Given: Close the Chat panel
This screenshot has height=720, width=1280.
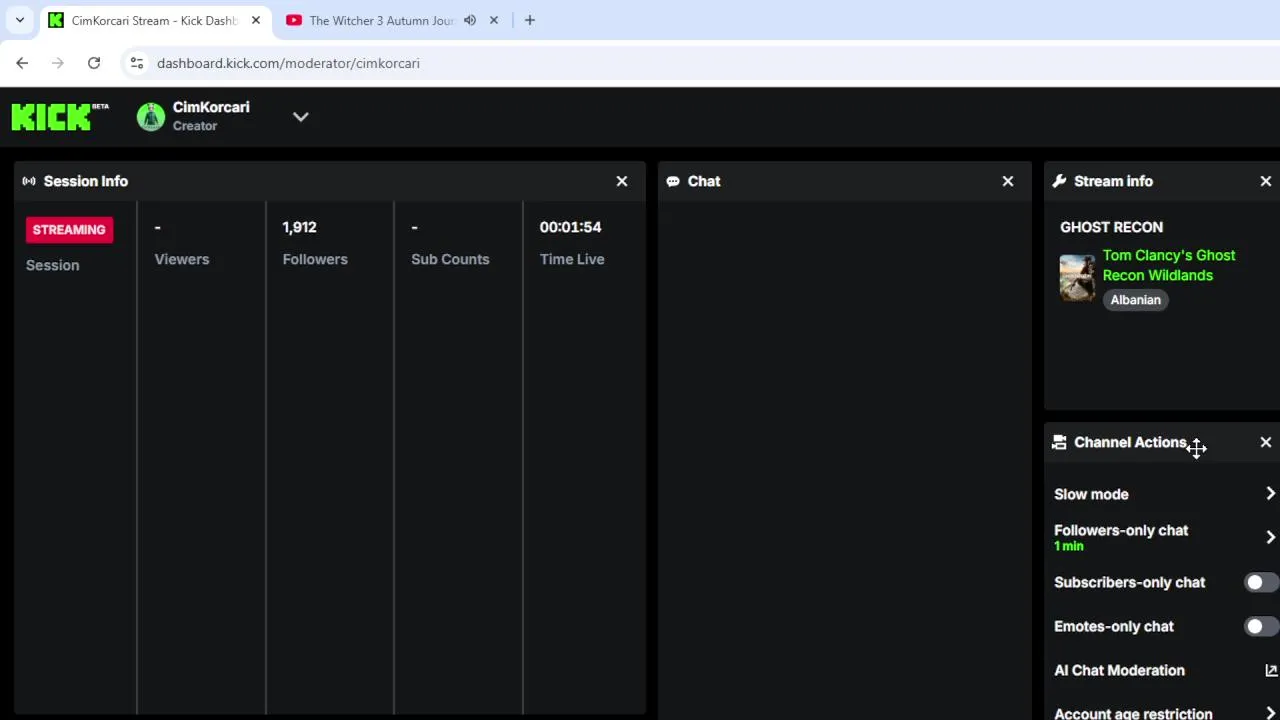Looking at the screenshot, I should click(1008, 181).
